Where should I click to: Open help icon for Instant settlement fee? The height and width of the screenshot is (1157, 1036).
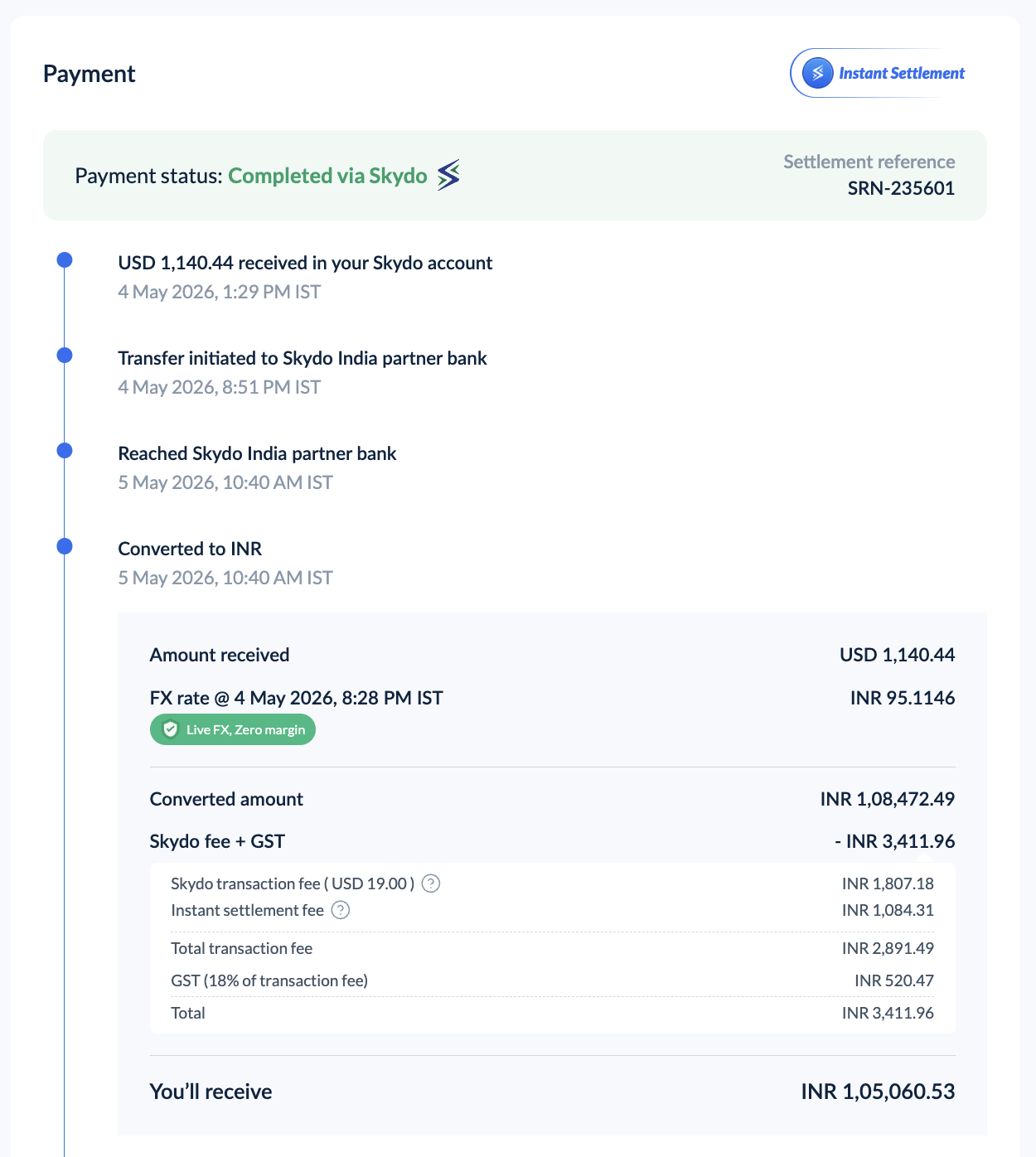pyautogui.click(x=341, y=910)
